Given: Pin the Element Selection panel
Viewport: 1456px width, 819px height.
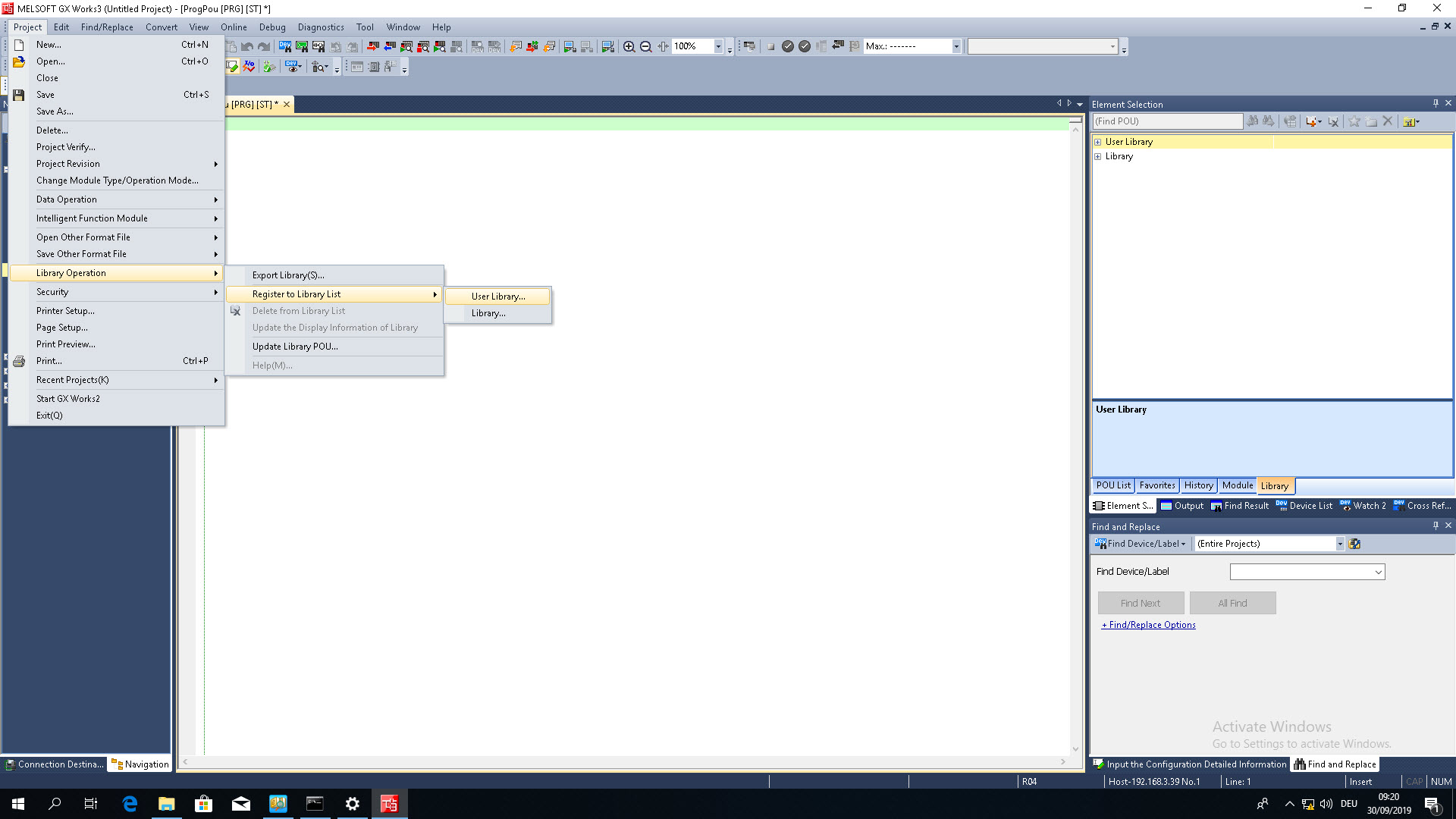Looking at the screenshot, I should pos(1436,104).
